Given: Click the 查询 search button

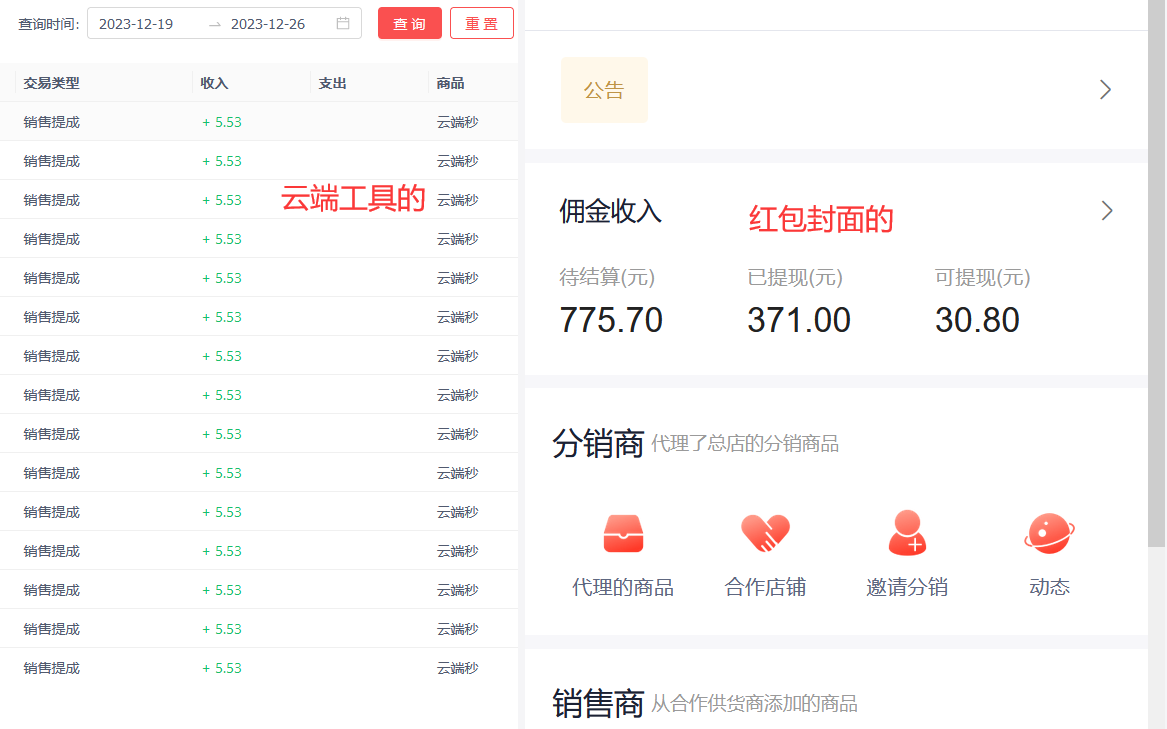Looking at the screenshot, I should click(409, 24).
